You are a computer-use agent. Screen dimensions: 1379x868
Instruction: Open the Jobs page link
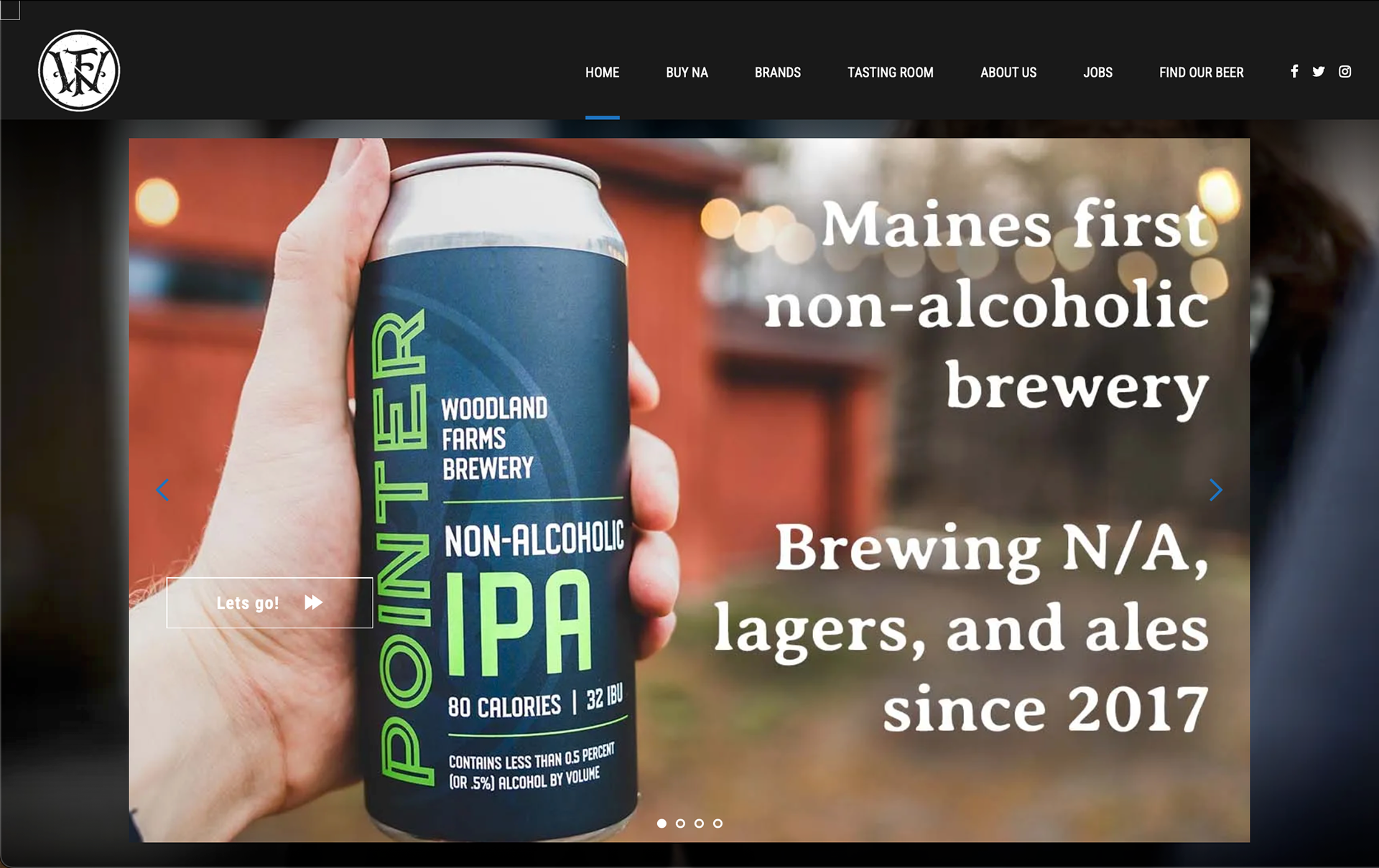click(1097, 73)
